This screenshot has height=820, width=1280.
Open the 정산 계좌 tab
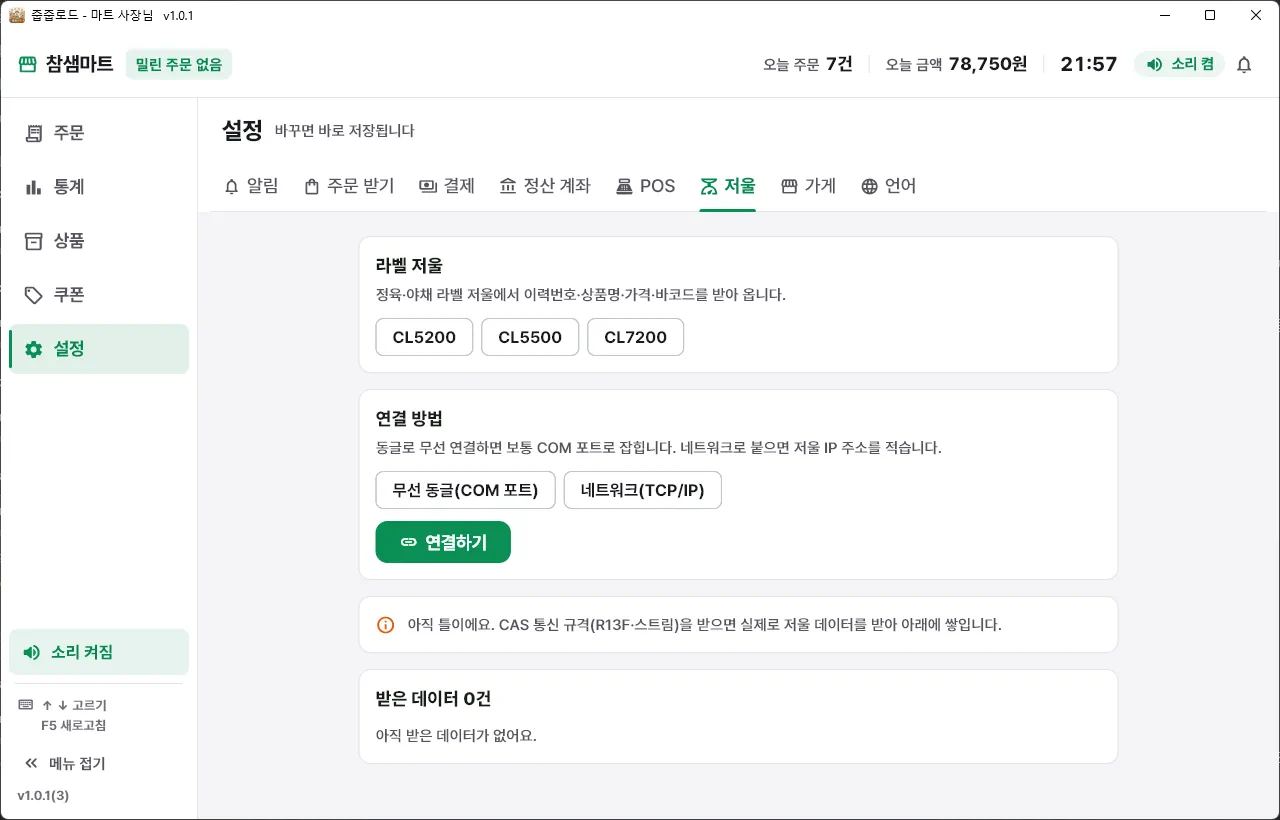click(x=545, y=186)
